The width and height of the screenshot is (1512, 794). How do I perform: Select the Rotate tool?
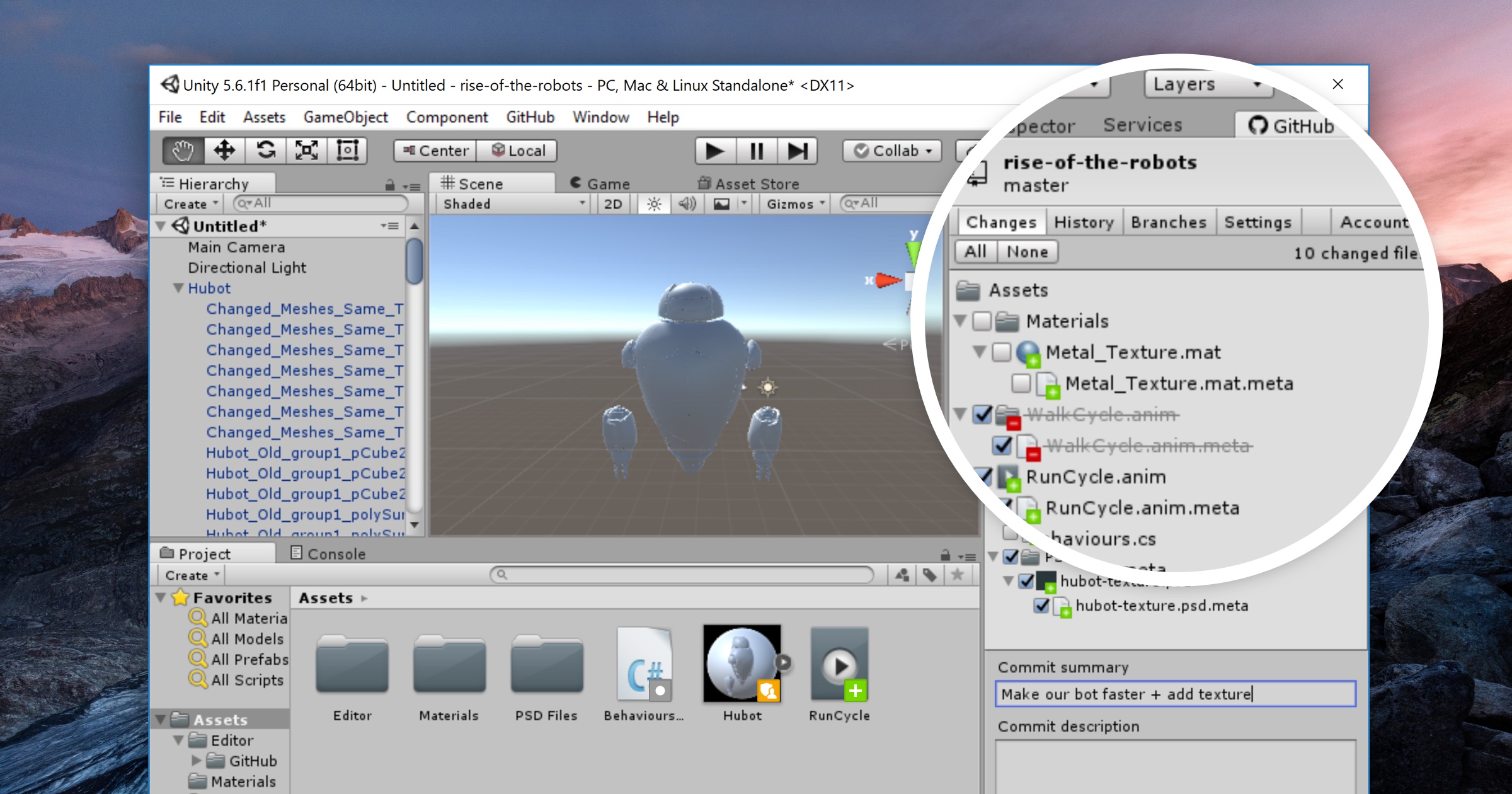(x=266, y=151)
